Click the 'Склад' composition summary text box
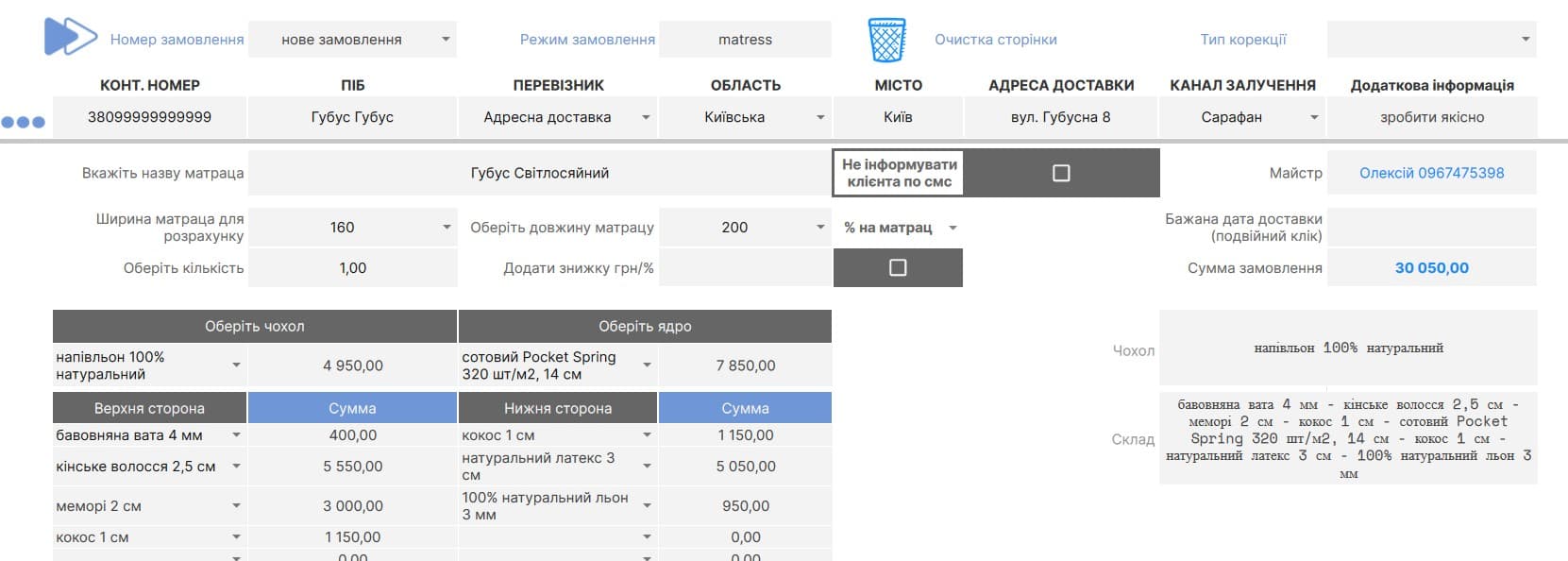Screen dimensions: 1568x561 (1348, 438)
